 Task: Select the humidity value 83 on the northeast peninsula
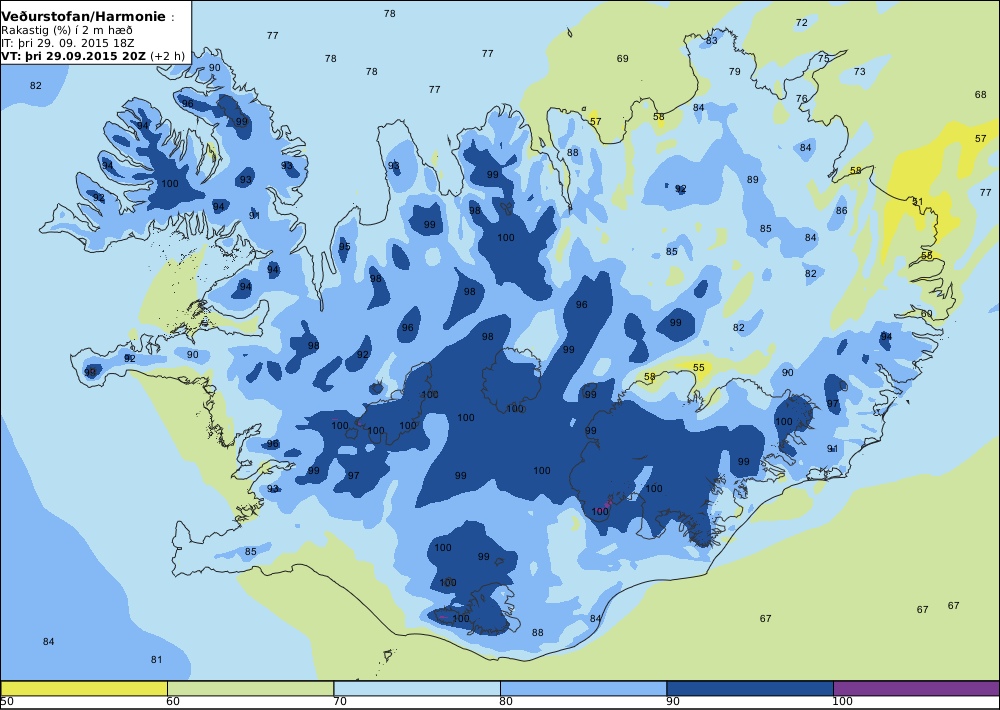point(712,40)
